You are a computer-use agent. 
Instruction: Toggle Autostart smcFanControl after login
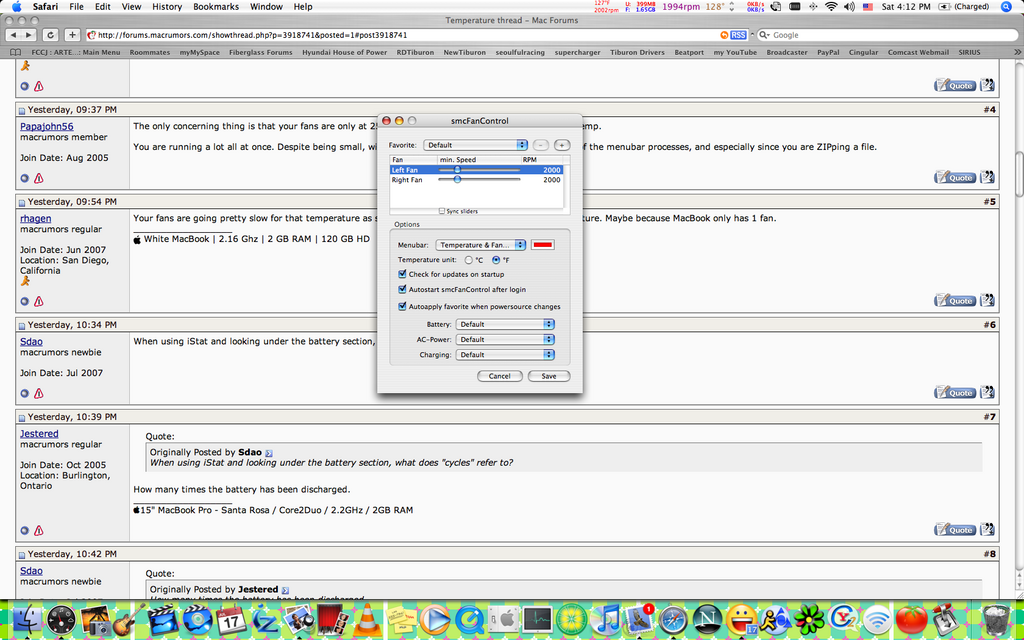point(402,289)
